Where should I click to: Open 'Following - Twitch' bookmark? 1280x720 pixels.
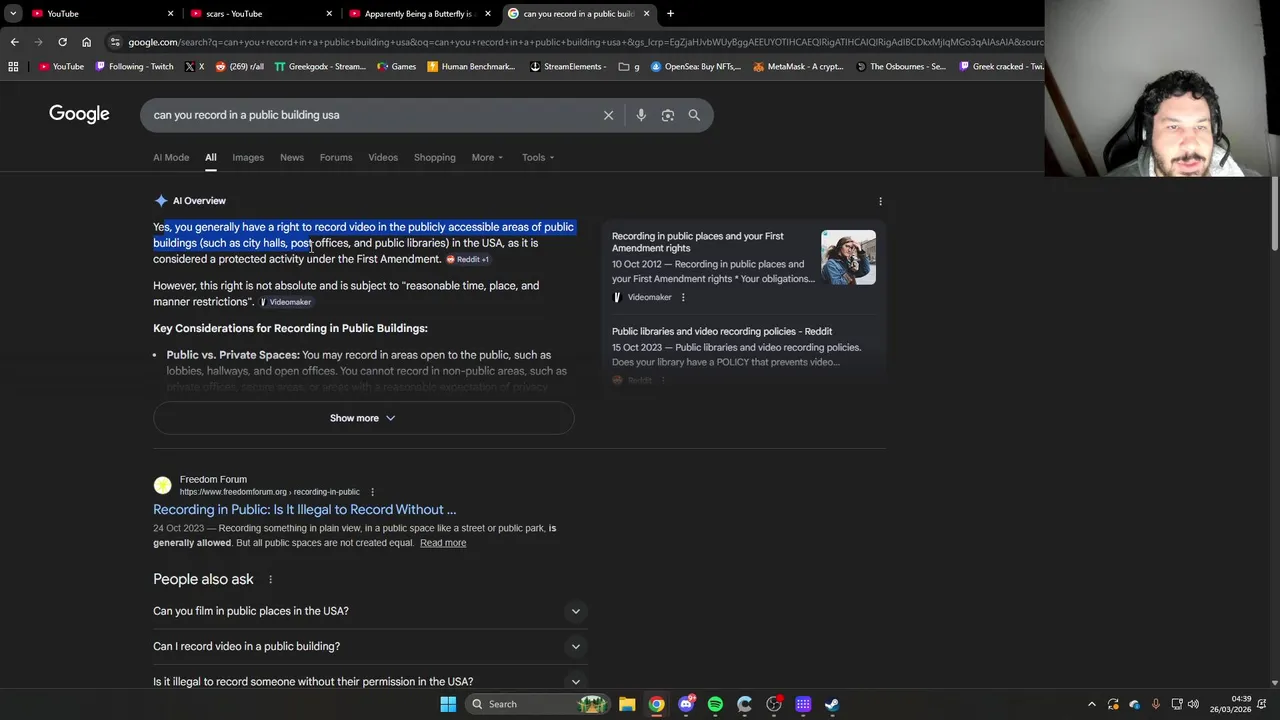pos(134,67)
